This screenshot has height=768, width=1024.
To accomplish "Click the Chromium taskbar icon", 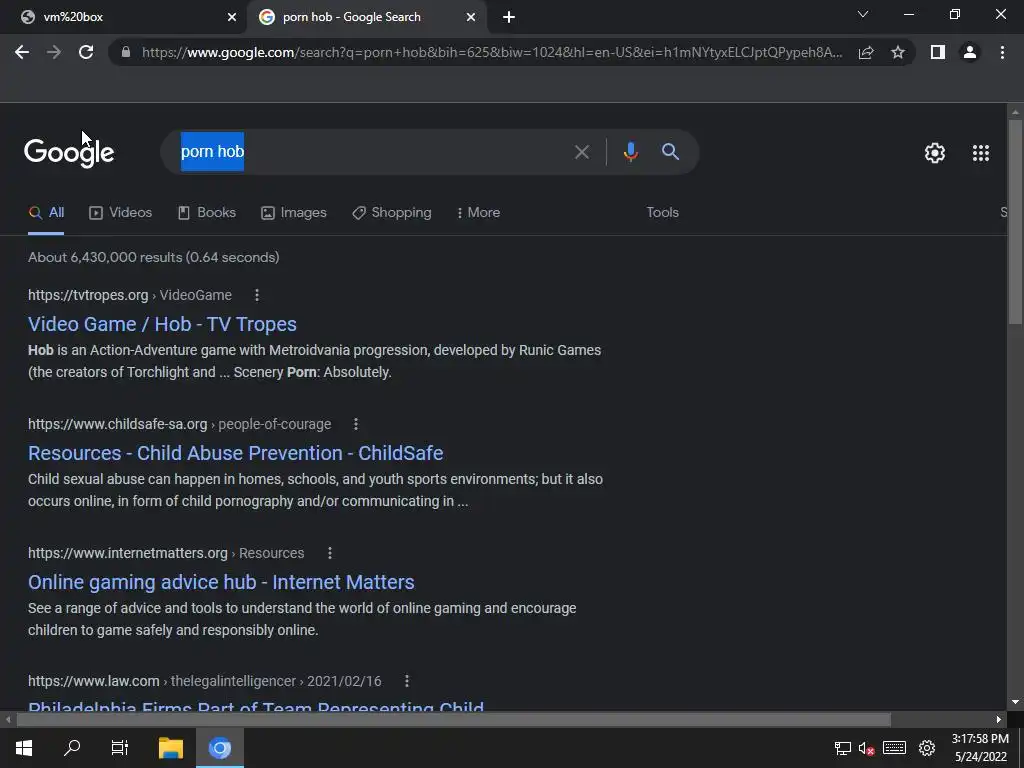I will (220, 748).
